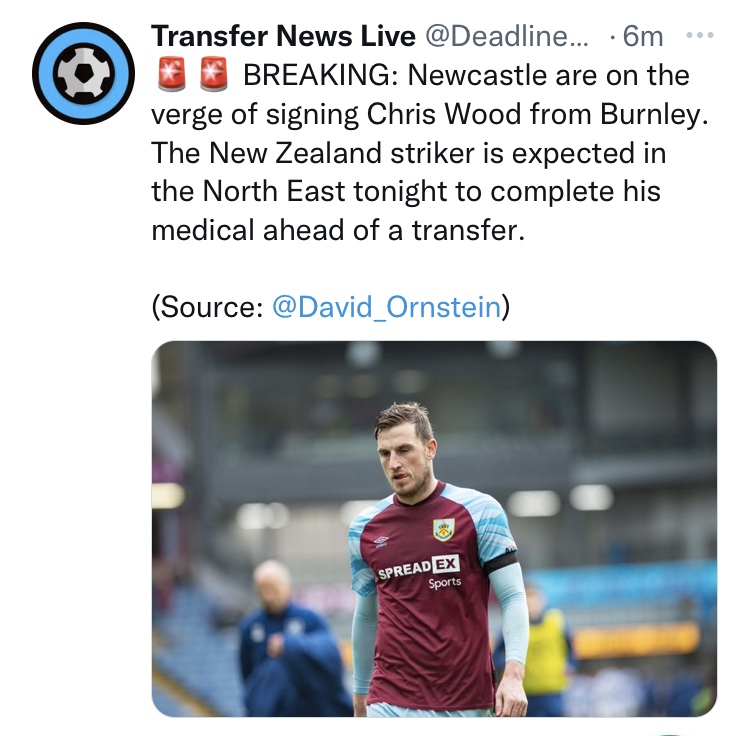The height and width of the screenshot is (736, 750).
Task: Click the Umbro logo on the shirt
Action: point(380,541)
